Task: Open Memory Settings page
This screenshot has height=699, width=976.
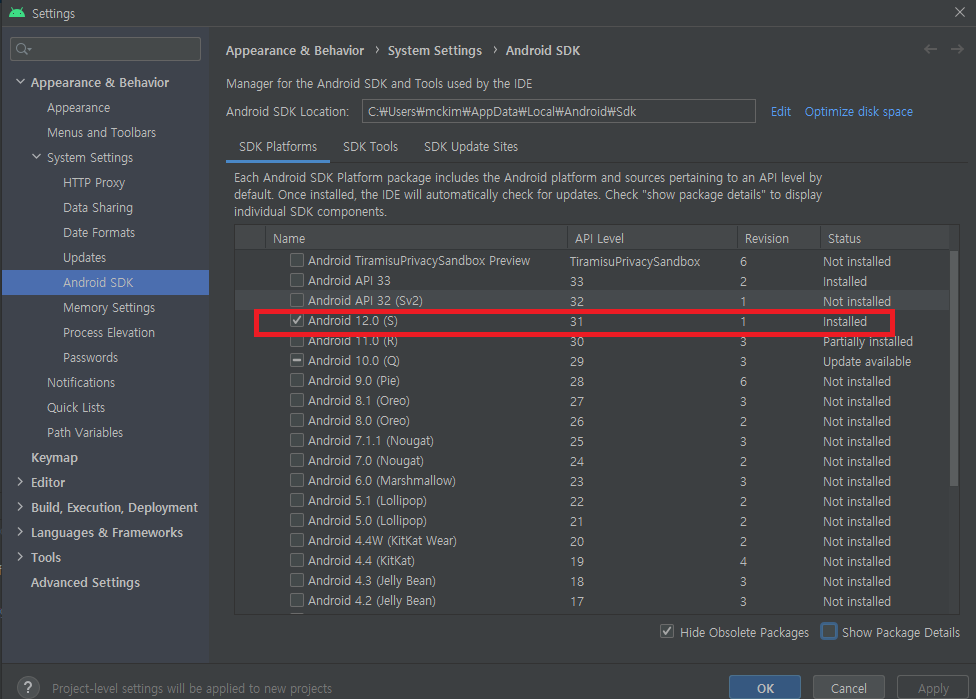Action: [109, 307]
